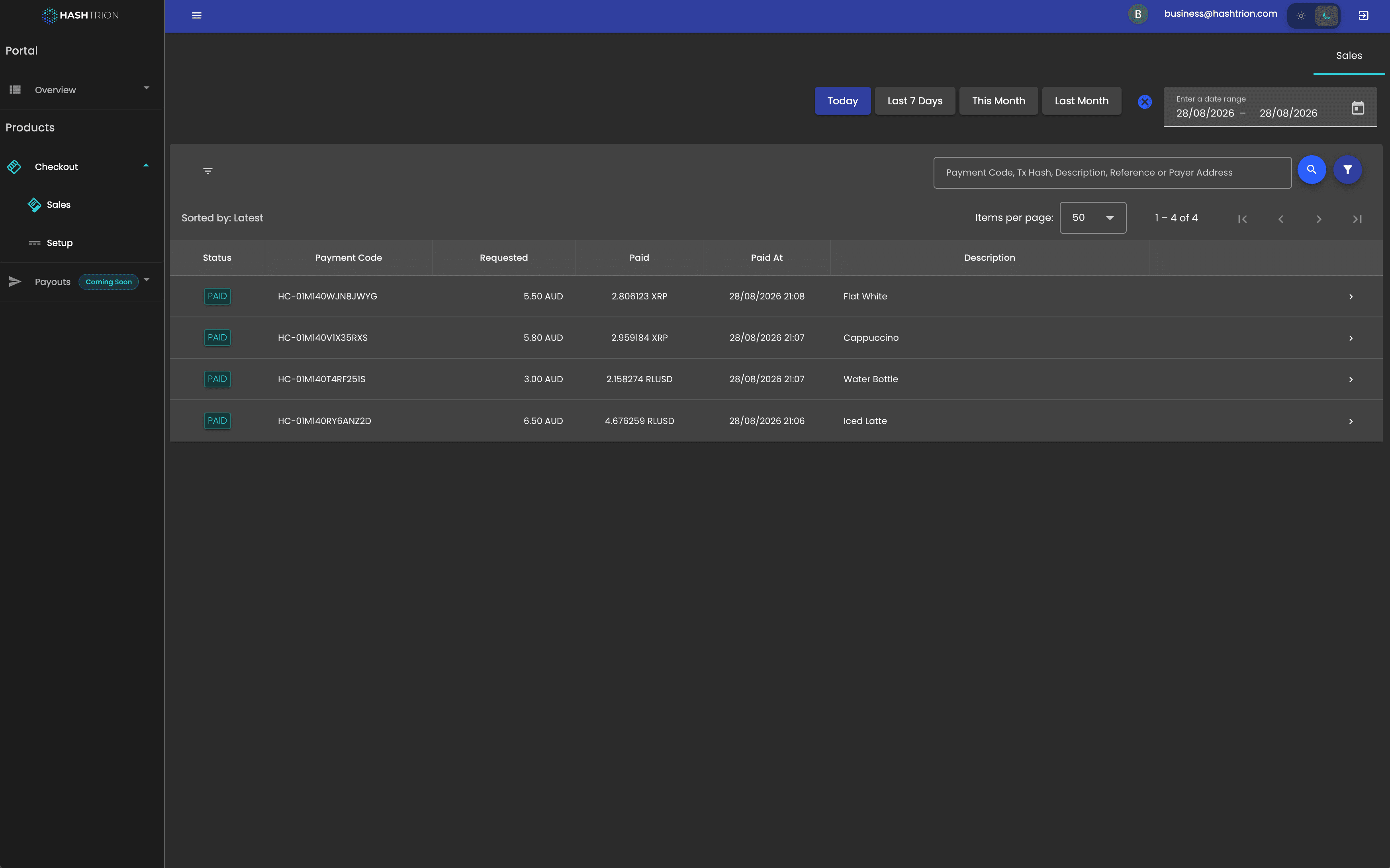Toggle the hamburger menu in top bar
The image size is (1390, 868).
pyautogui.click(x=196, y=16)
